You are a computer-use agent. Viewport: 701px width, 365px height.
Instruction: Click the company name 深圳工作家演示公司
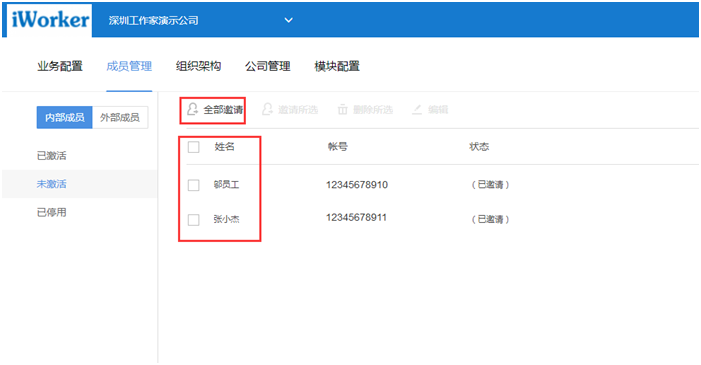(153, 20)
